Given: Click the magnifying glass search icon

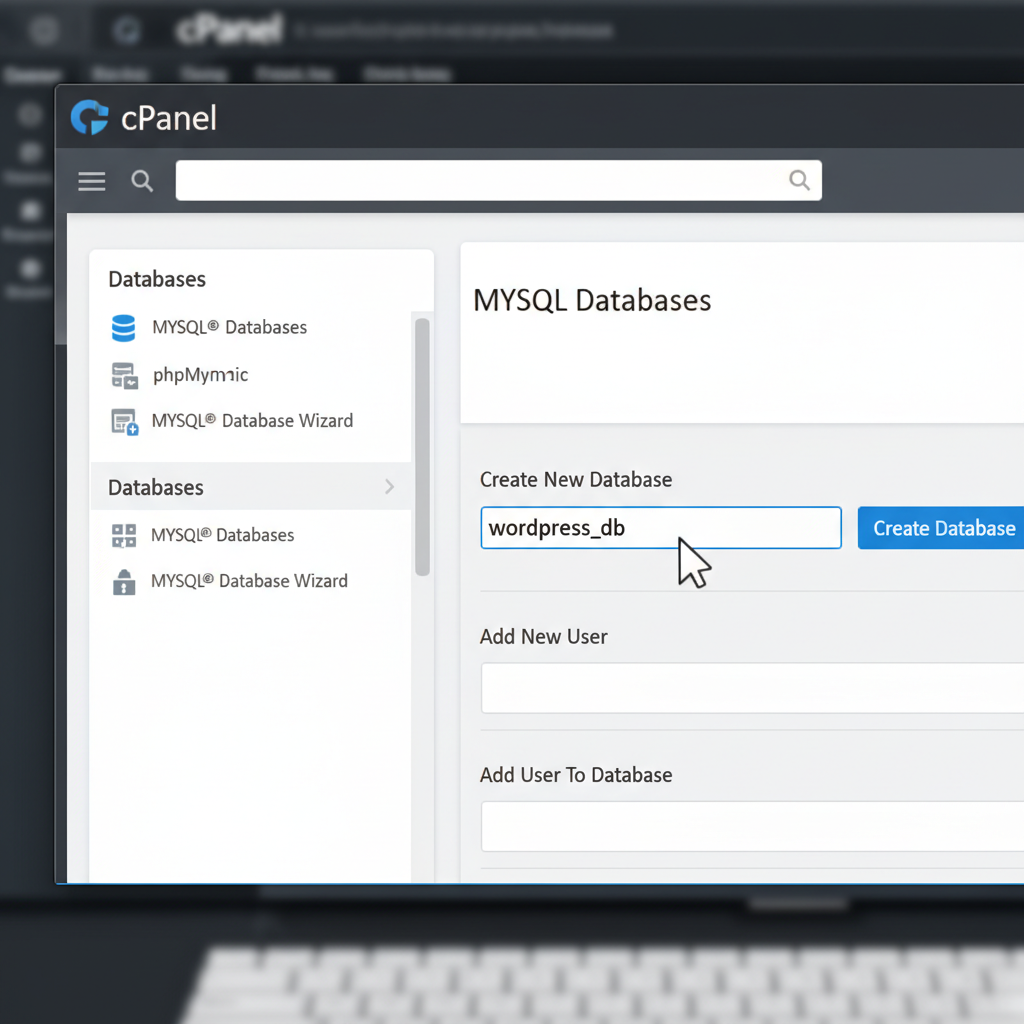Looking at the screenshot, I should [x=141, y=181].
